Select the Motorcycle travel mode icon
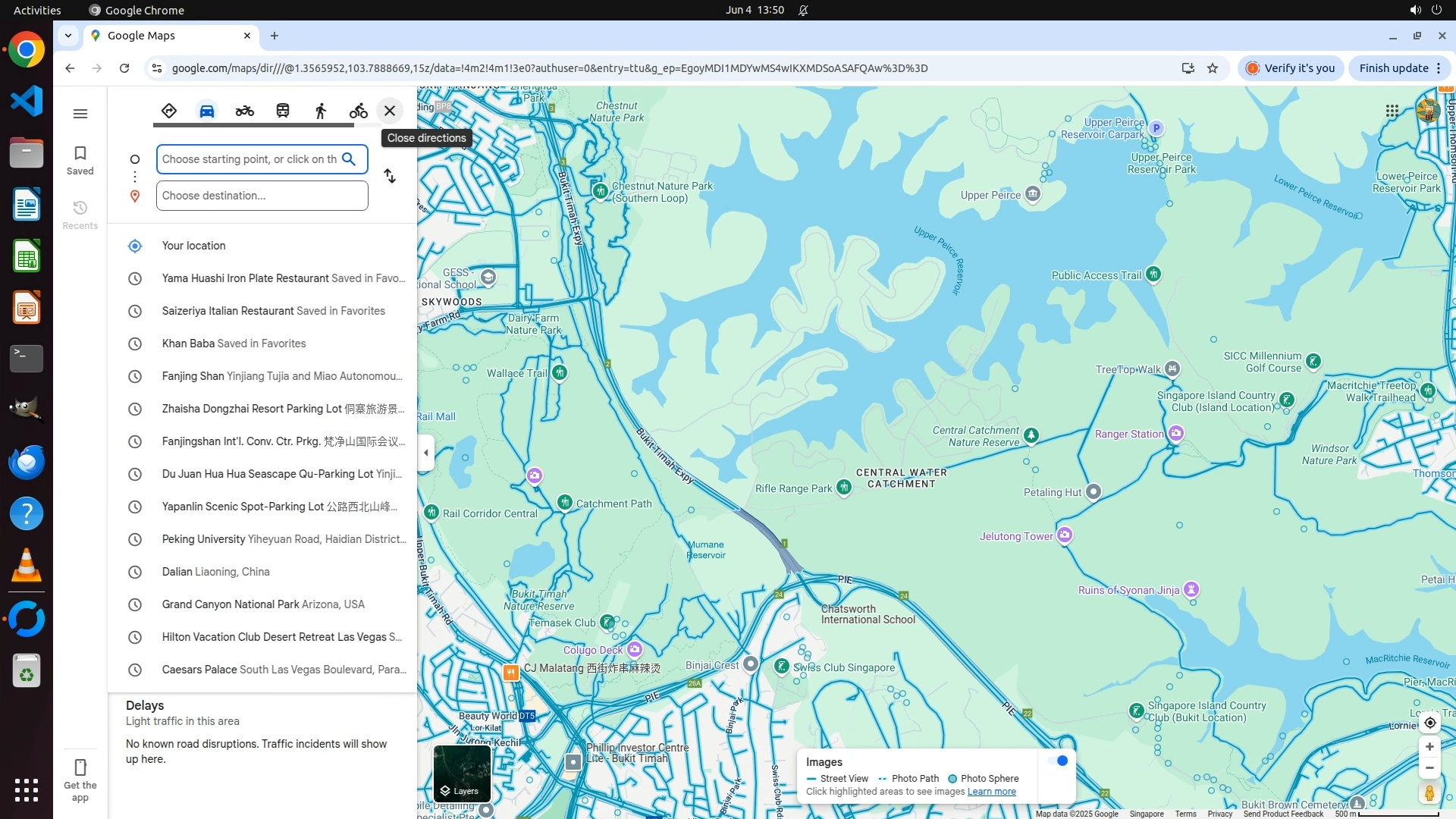The width and height of the screenshot is (1456, 819). tap(244, 111)
